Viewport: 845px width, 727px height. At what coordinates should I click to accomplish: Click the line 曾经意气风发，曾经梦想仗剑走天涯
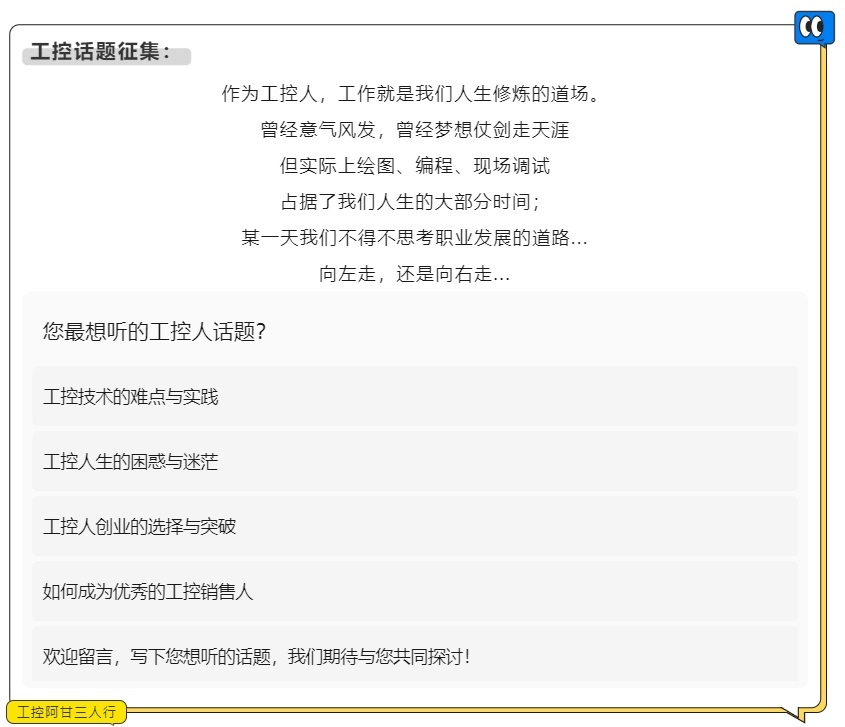[414, 130]
